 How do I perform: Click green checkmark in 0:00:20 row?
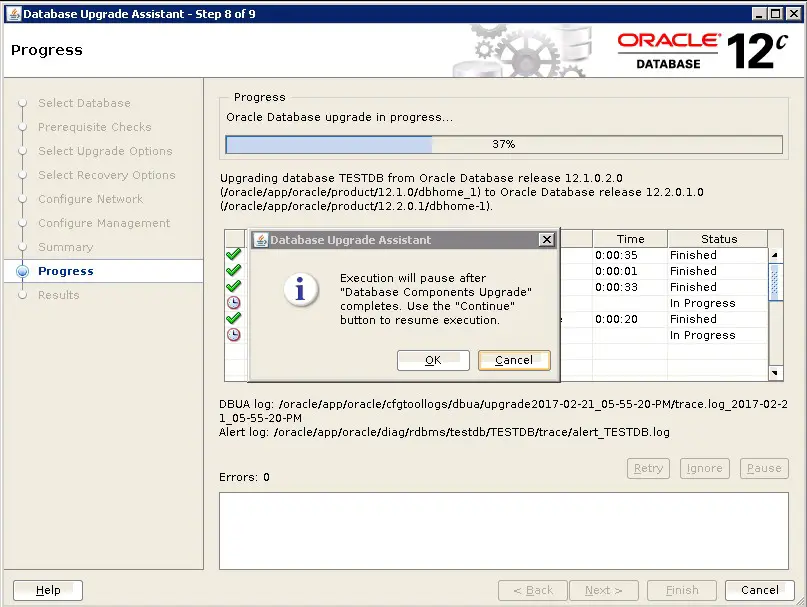(x=234, y=318)
